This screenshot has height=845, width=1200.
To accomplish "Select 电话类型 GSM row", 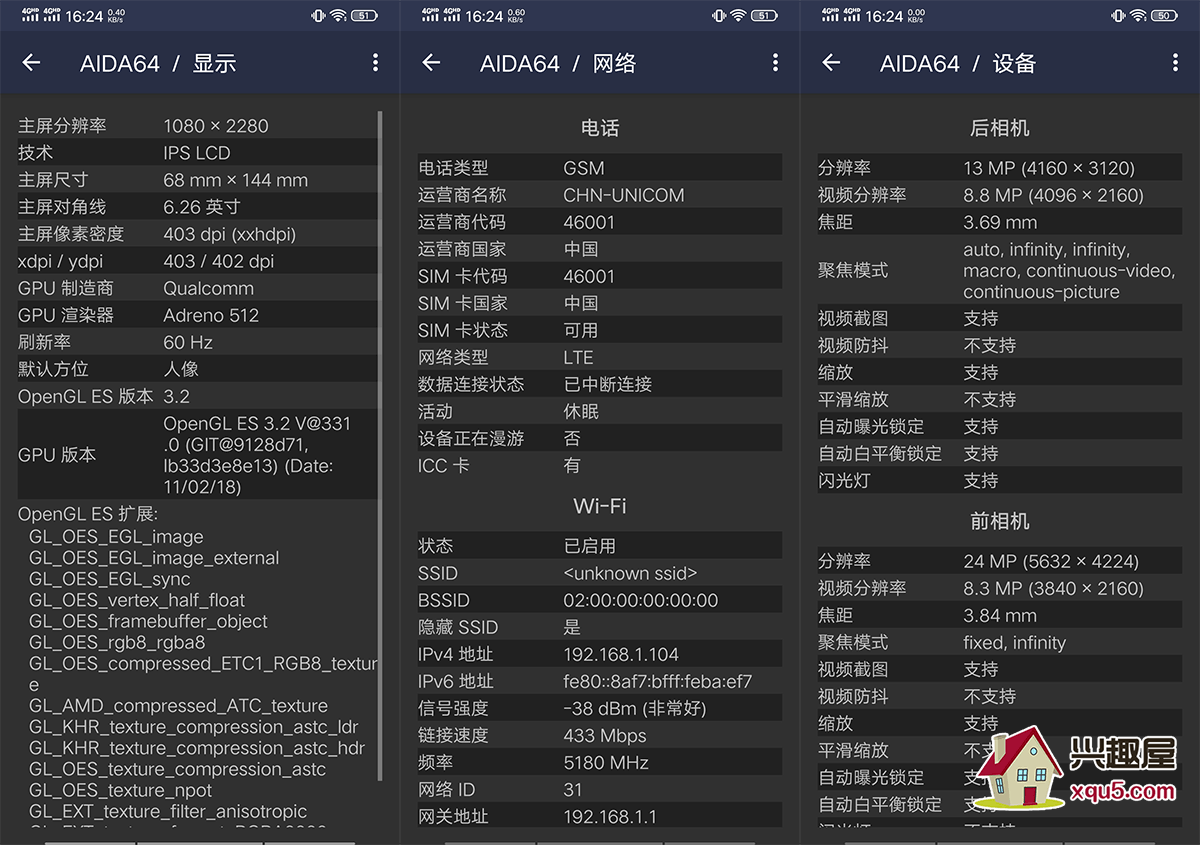I will (x=600, y=168).
